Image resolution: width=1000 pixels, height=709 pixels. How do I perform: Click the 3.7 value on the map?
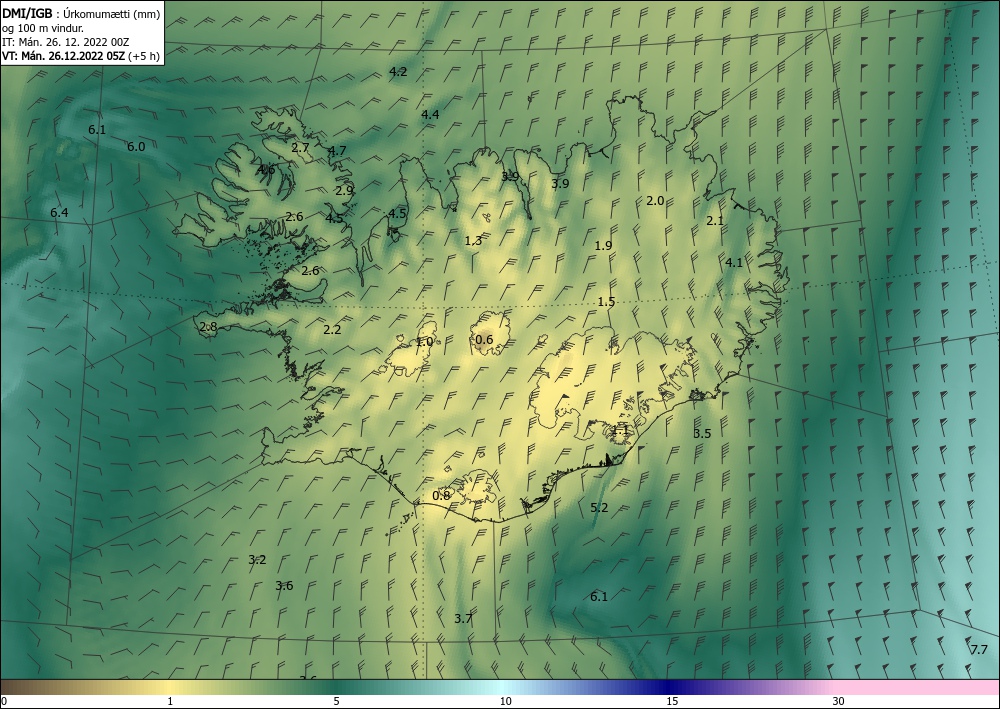click(463, 618)
